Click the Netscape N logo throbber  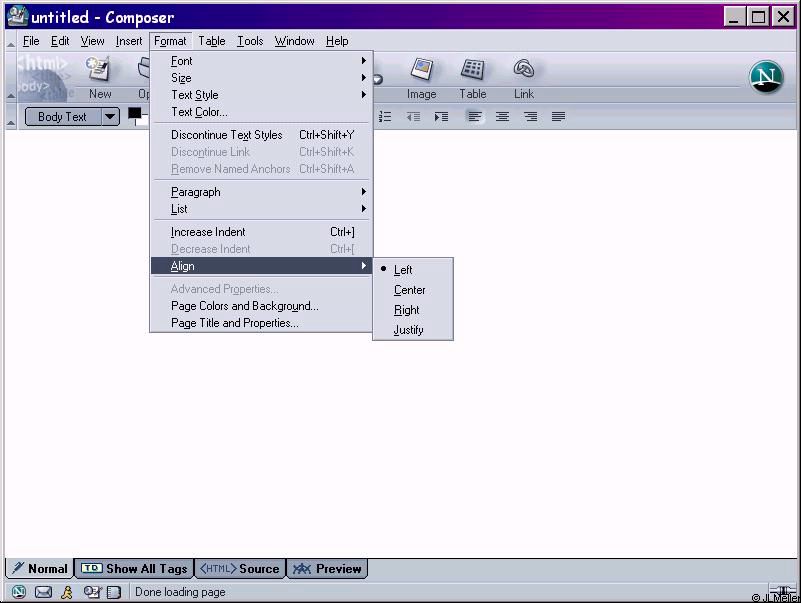tap(766, 77)
